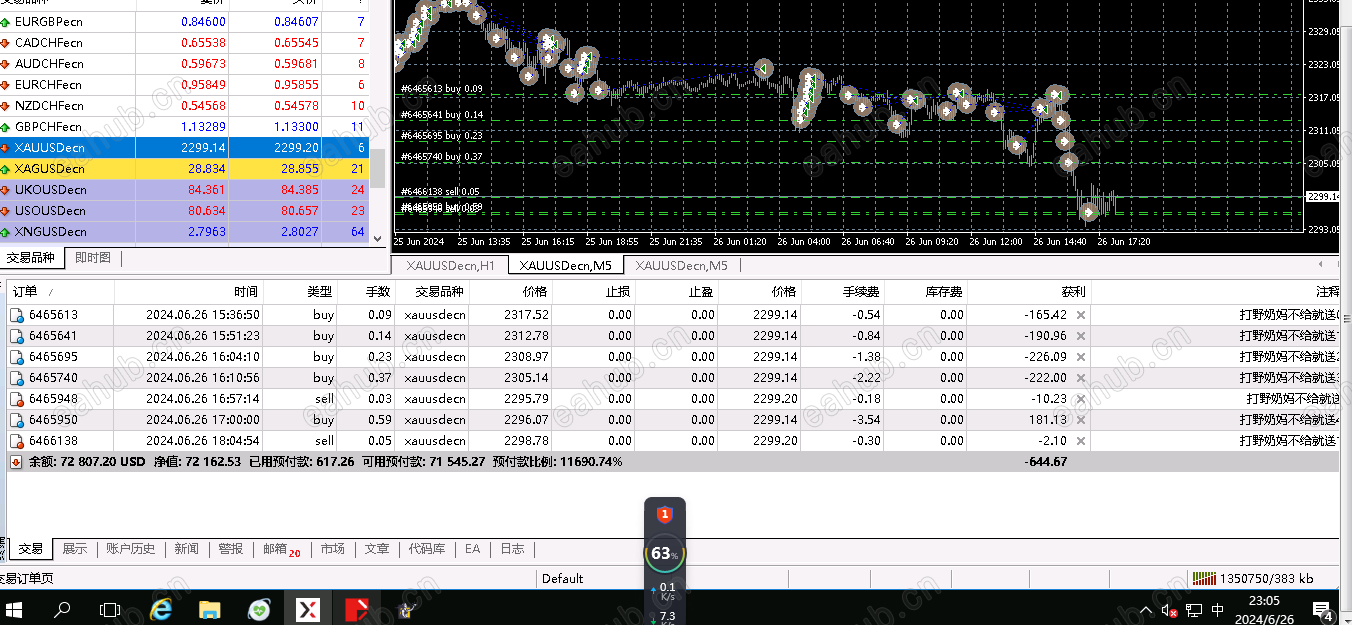Screen dimensions: 1352x625
Task: Click the order icon for ticket 6465613
Action: (x=16, y=315)
